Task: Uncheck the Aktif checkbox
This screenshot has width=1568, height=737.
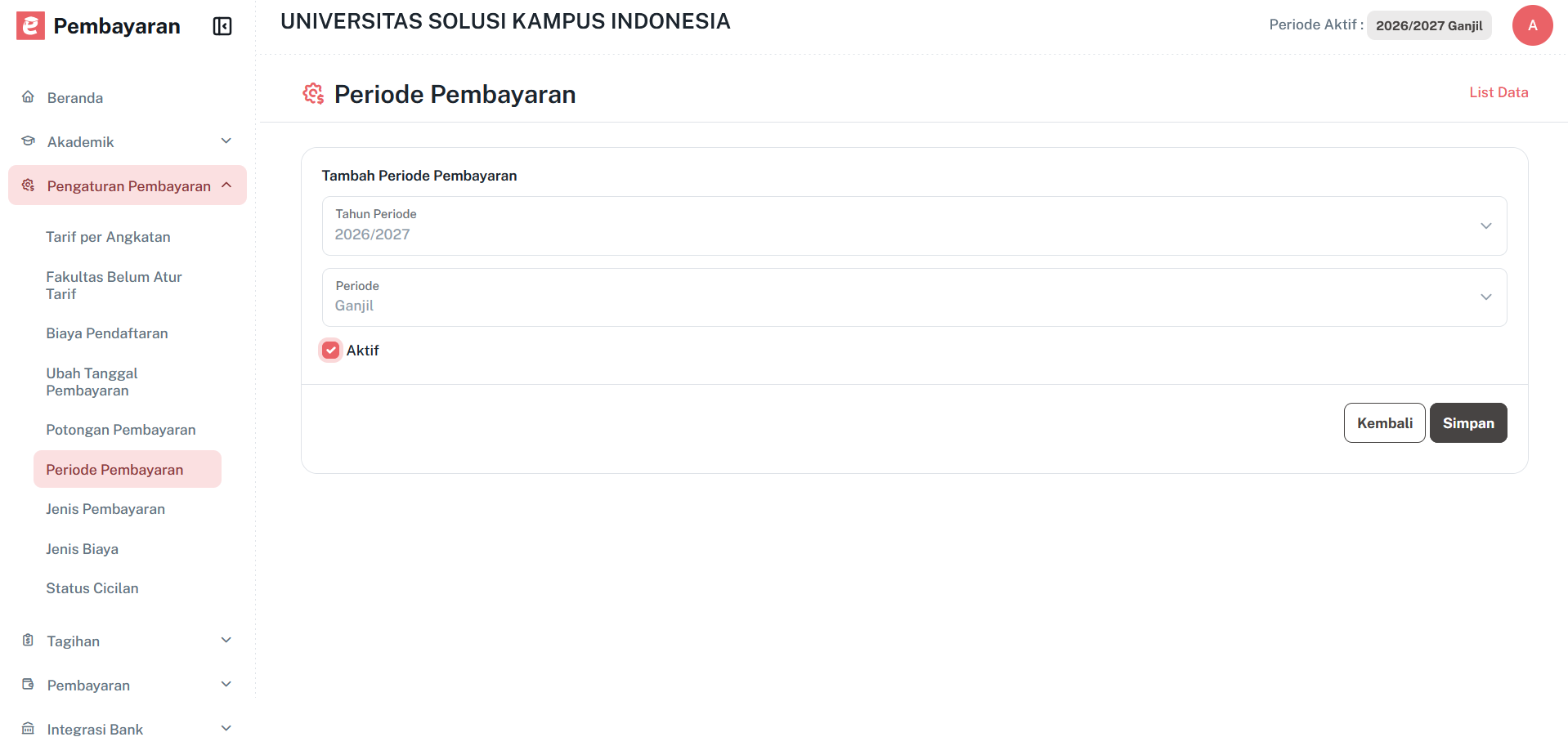Action: [330, 350]
